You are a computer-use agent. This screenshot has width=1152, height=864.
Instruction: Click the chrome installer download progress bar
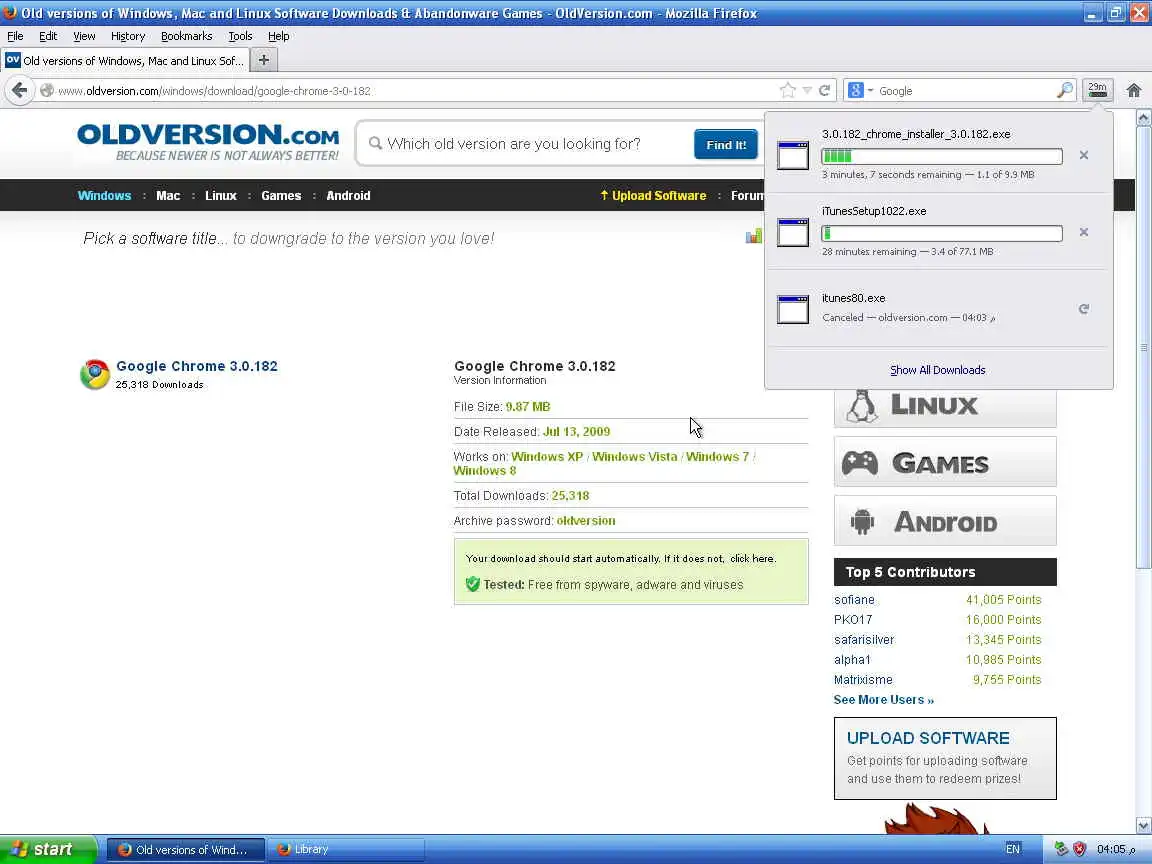[942, 156]
